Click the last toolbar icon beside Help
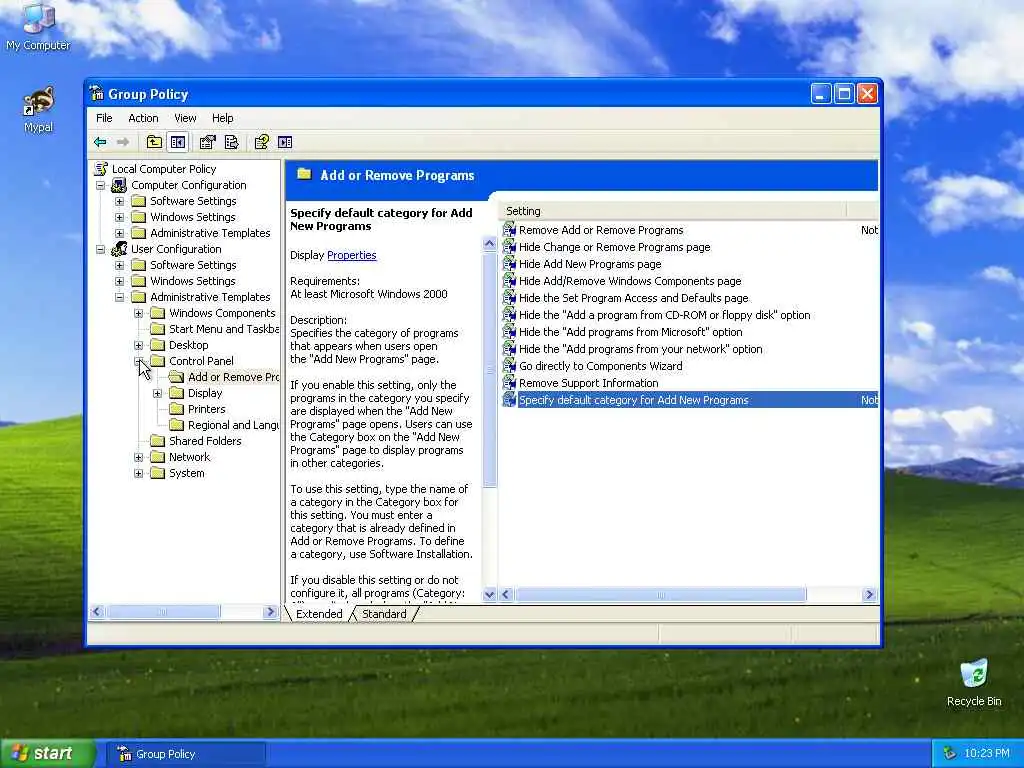The image size is (1024, 768). click(x=285, y=142)
